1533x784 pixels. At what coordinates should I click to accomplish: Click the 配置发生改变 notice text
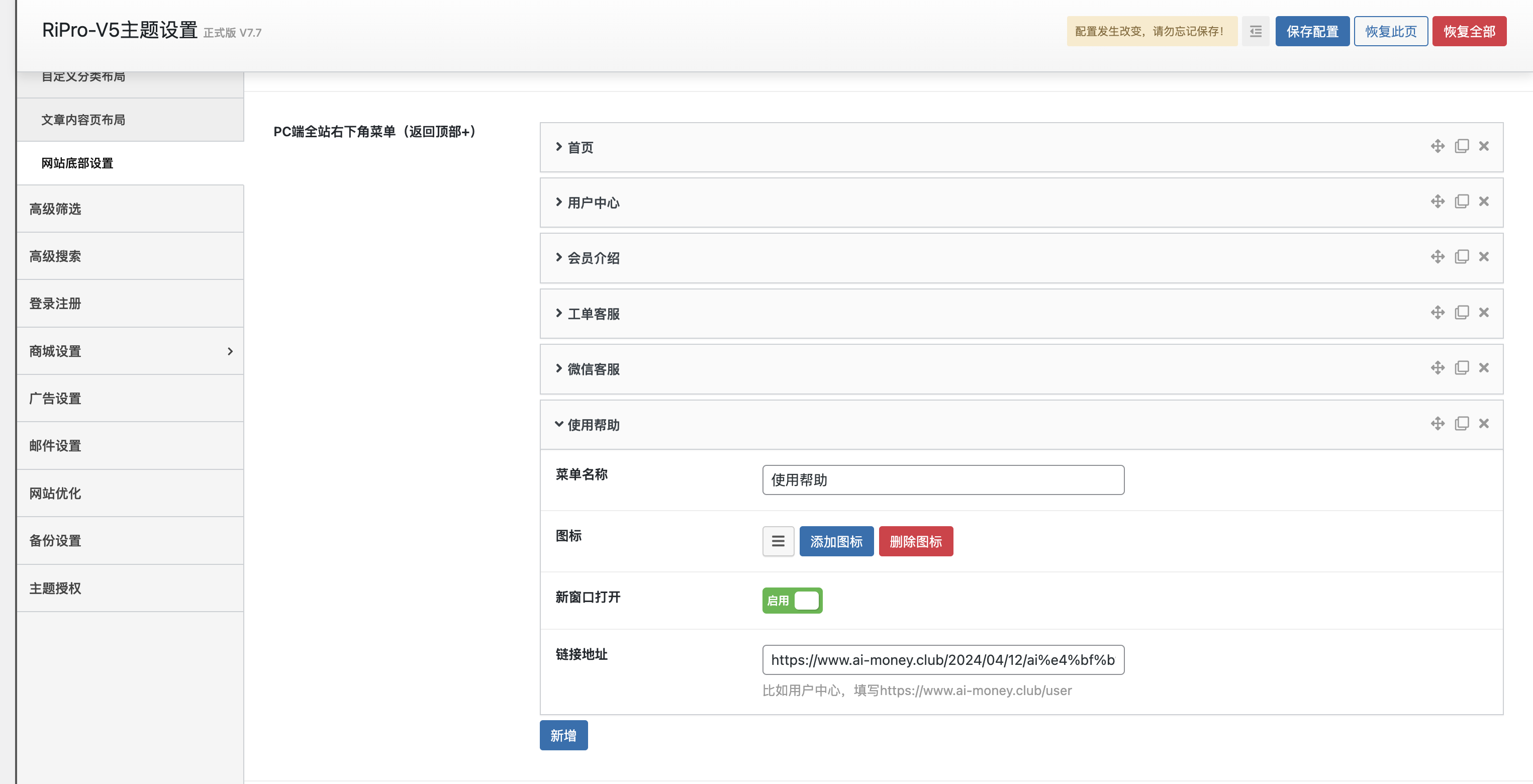(1152, 32)
